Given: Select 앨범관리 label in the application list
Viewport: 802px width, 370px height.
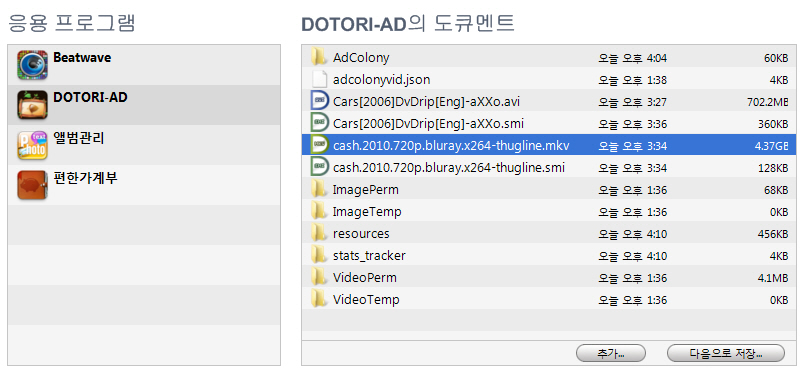Looking at the screenshot, I should [x=79, y=138].
